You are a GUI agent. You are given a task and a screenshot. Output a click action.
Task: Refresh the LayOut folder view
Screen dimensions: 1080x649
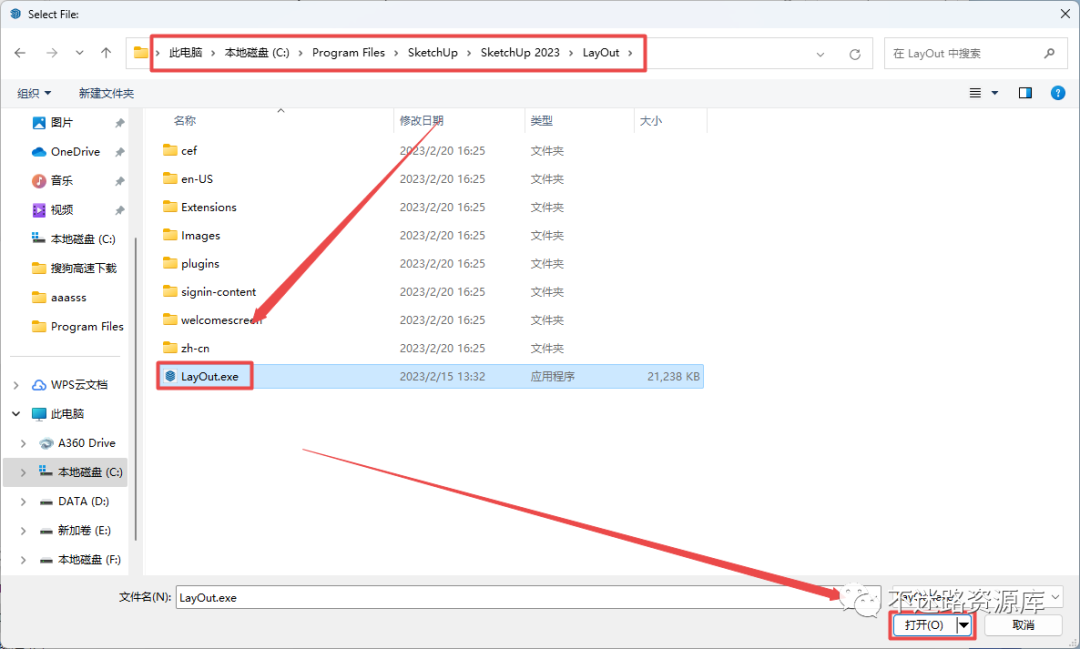[x=855, y=54]
